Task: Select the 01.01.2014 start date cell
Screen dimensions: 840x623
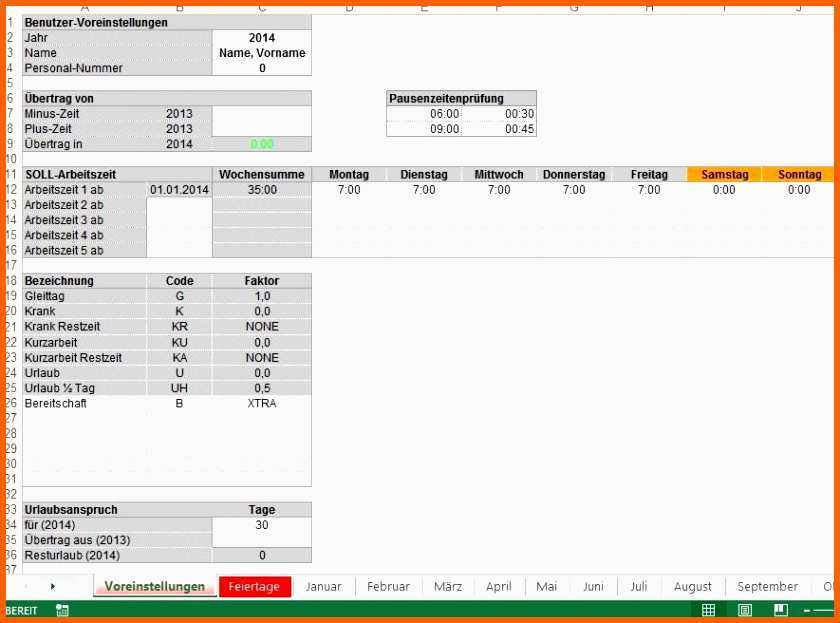Action: (179, 190)
